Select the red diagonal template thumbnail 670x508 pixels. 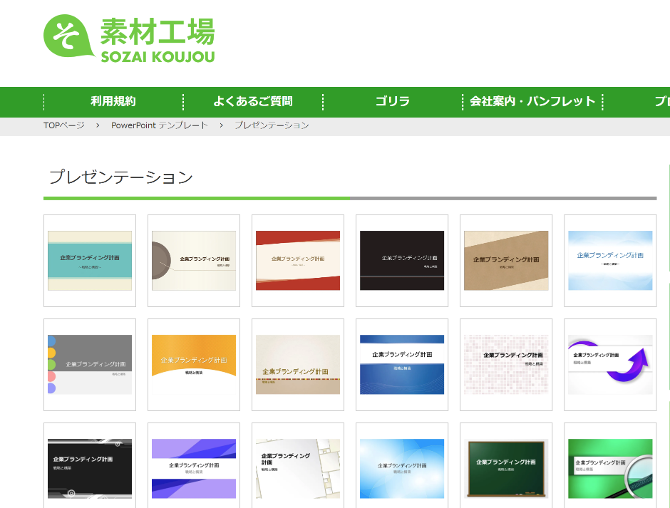click(298, 260)
